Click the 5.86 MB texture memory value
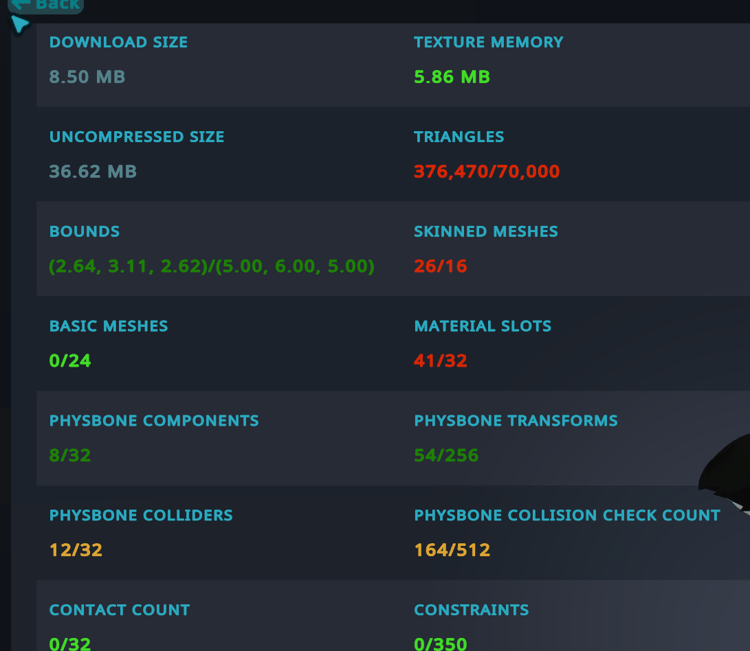Image resolution: width=750 pixels, height=651 pixels. (452, 77)
